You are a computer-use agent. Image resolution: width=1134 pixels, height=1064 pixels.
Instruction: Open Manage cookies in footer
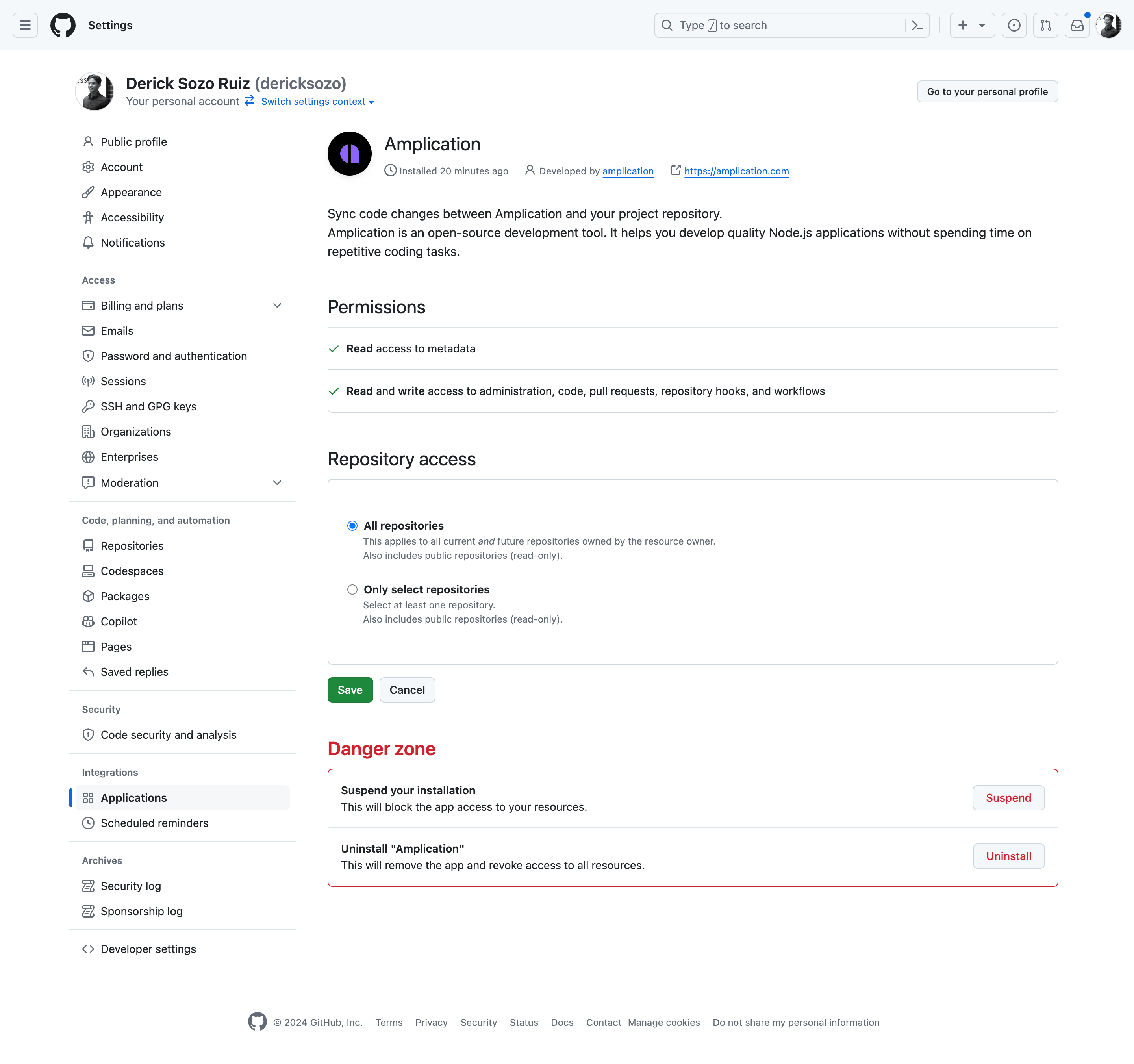(664, 1022)
